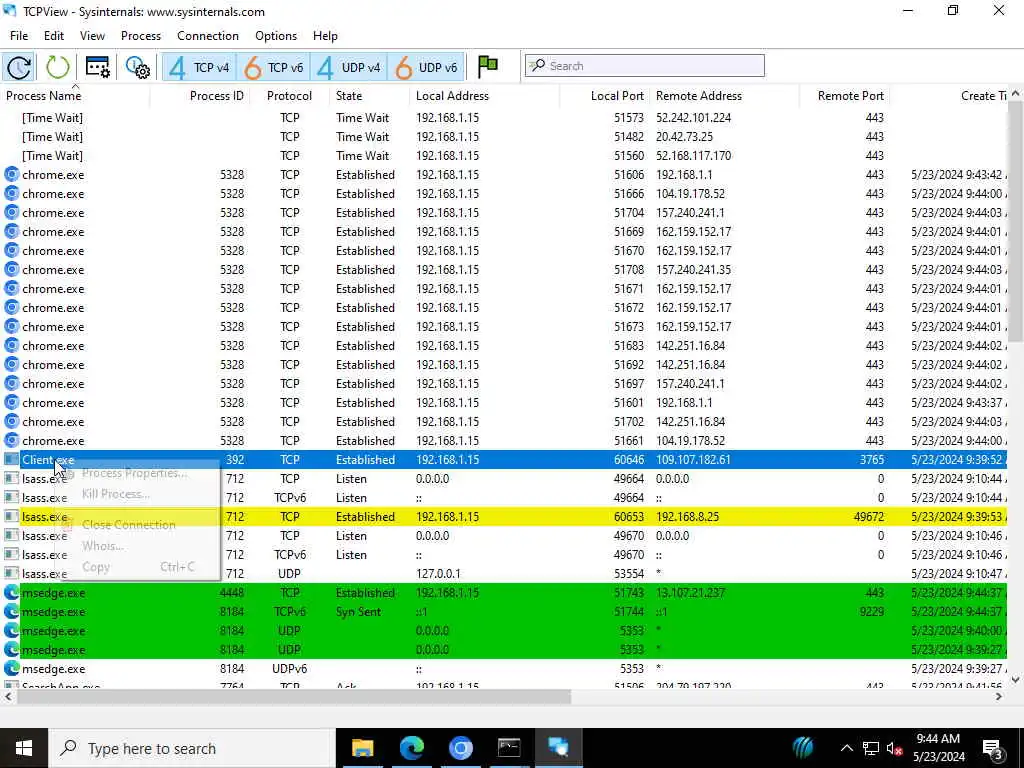Choose Whois in context menu
The image size is (1024, 768).
103,546
